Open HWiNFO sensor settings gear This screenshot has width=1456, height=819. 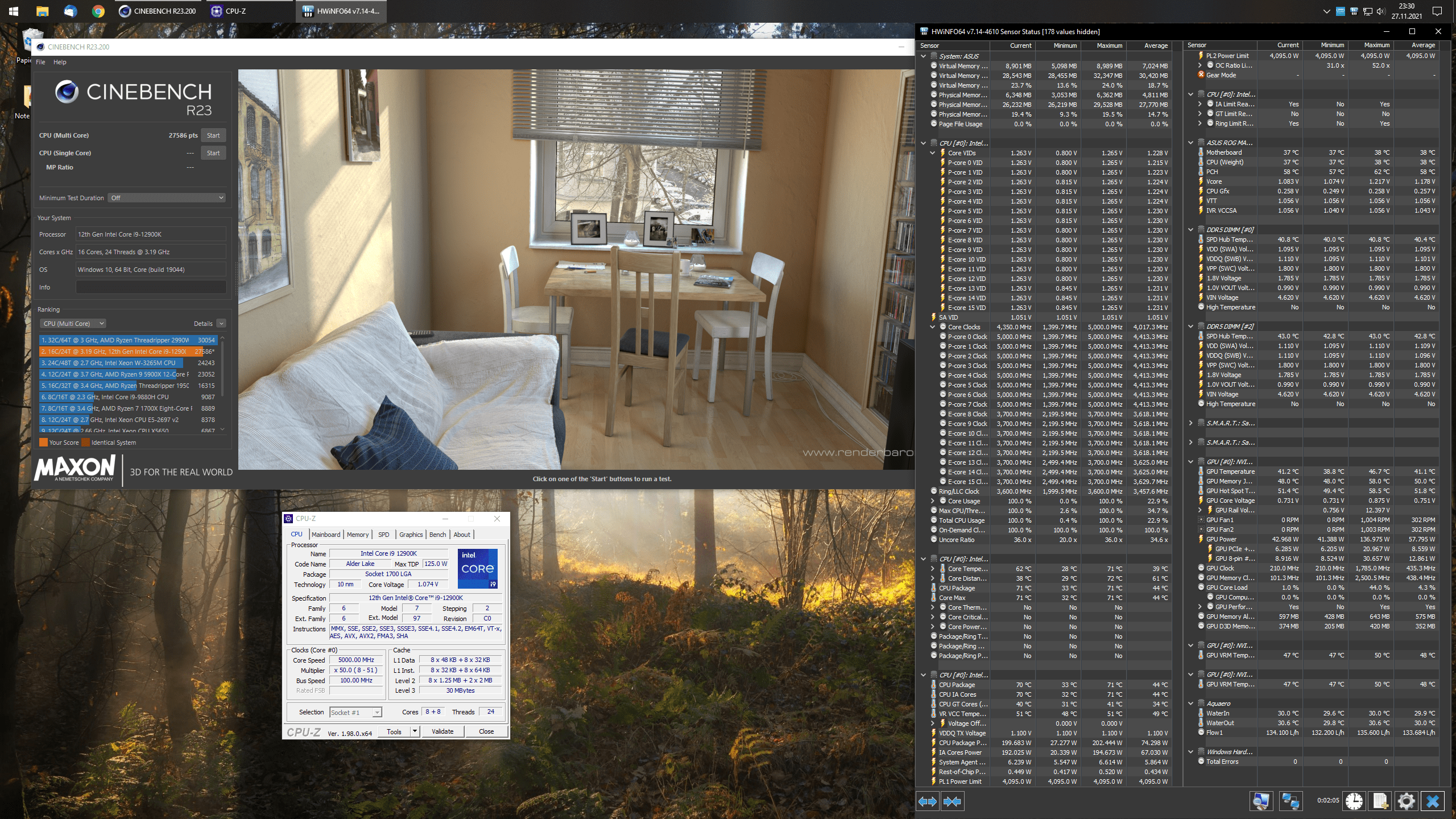pyautogui.click(x=1406, y=801)
